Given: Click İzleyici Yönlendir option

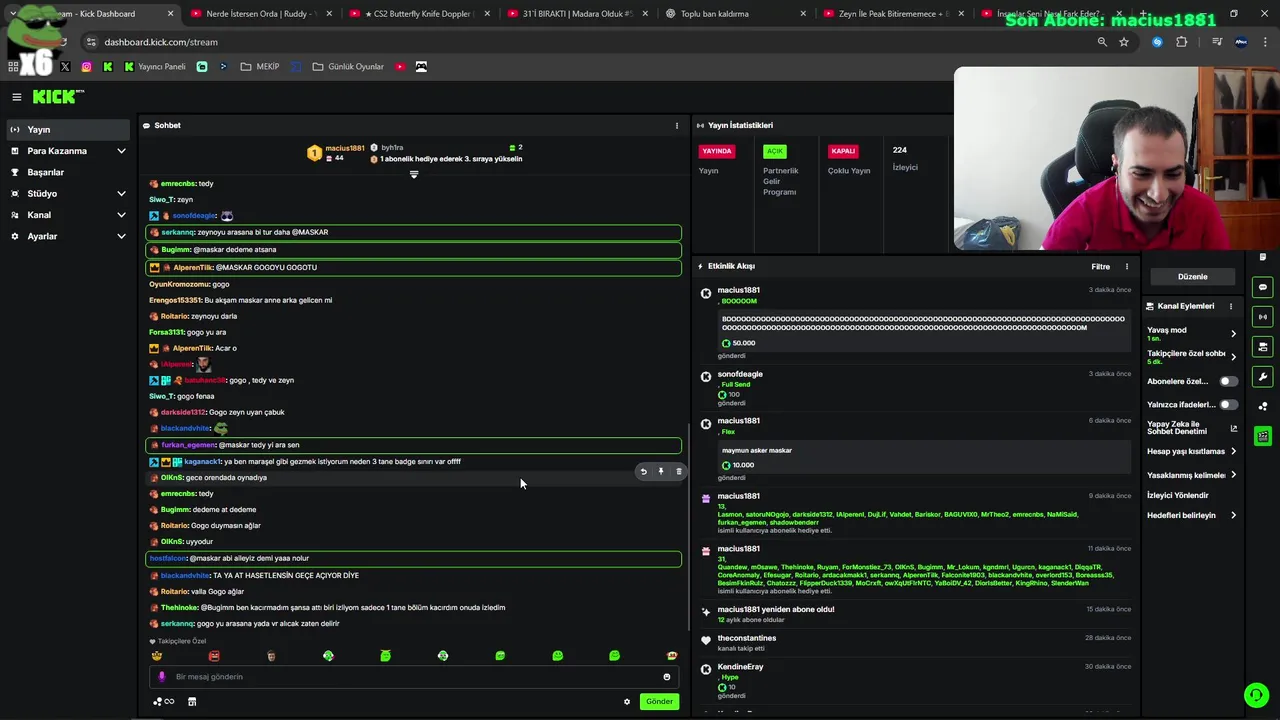Looking at the screenshot, I should click(x=1178, y=495).
